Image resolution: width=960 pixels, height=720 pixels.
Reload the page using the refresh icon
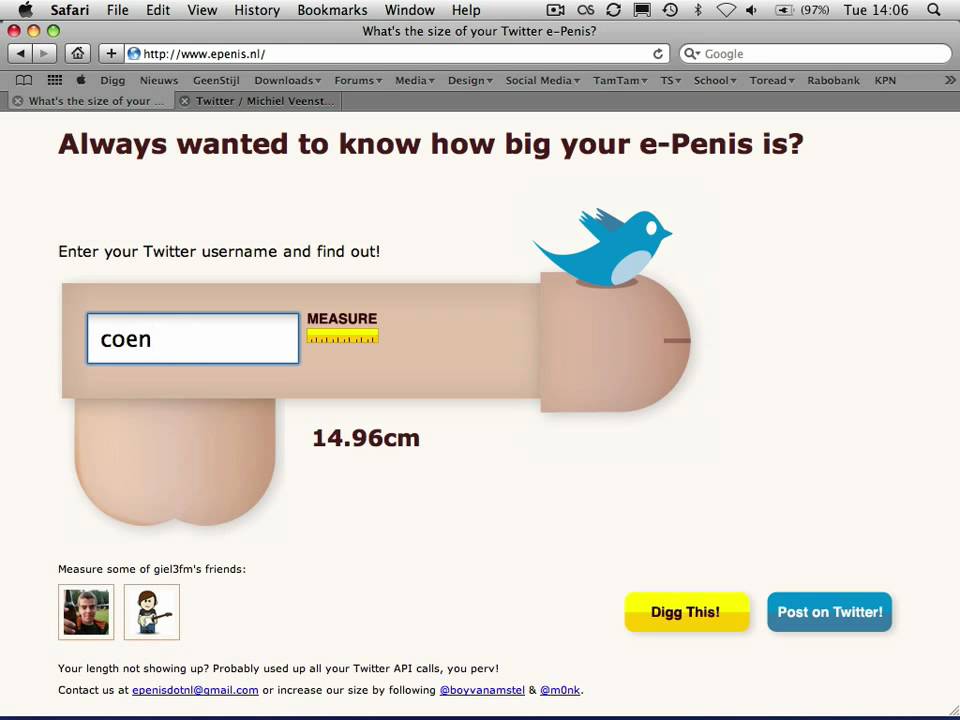tap(658, 54)
